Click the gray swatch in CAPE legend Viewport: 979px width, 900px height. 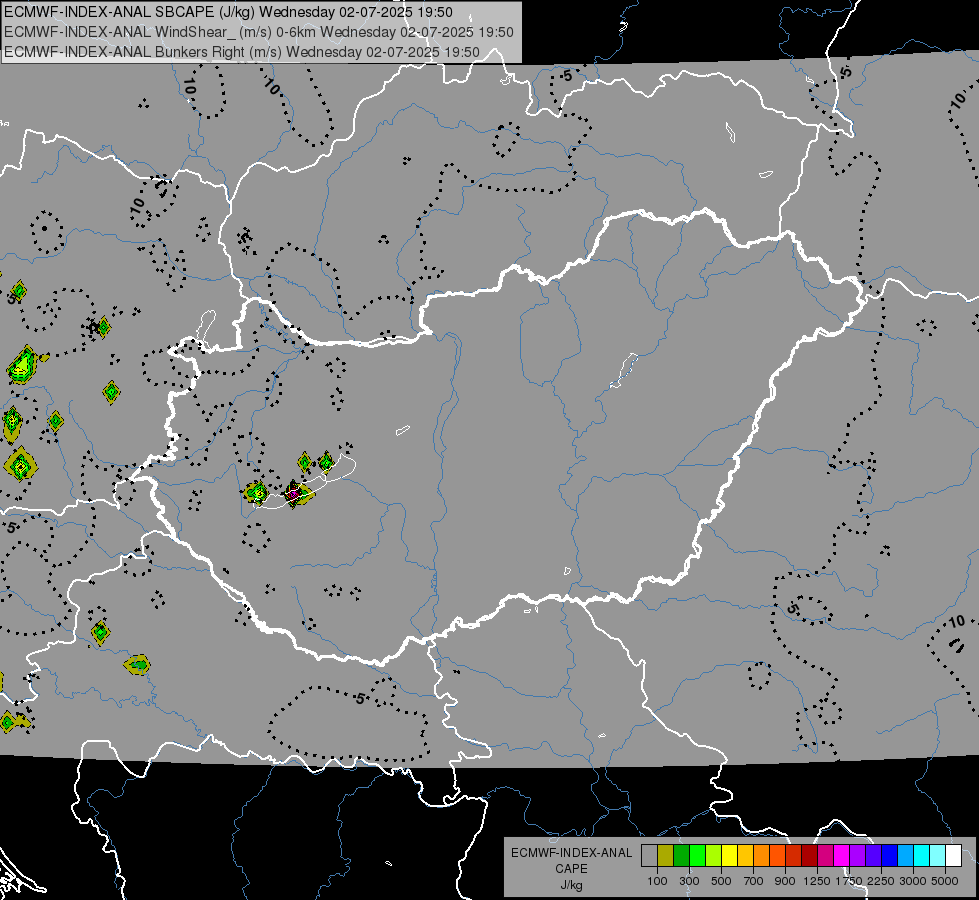(x=649, y=855)
